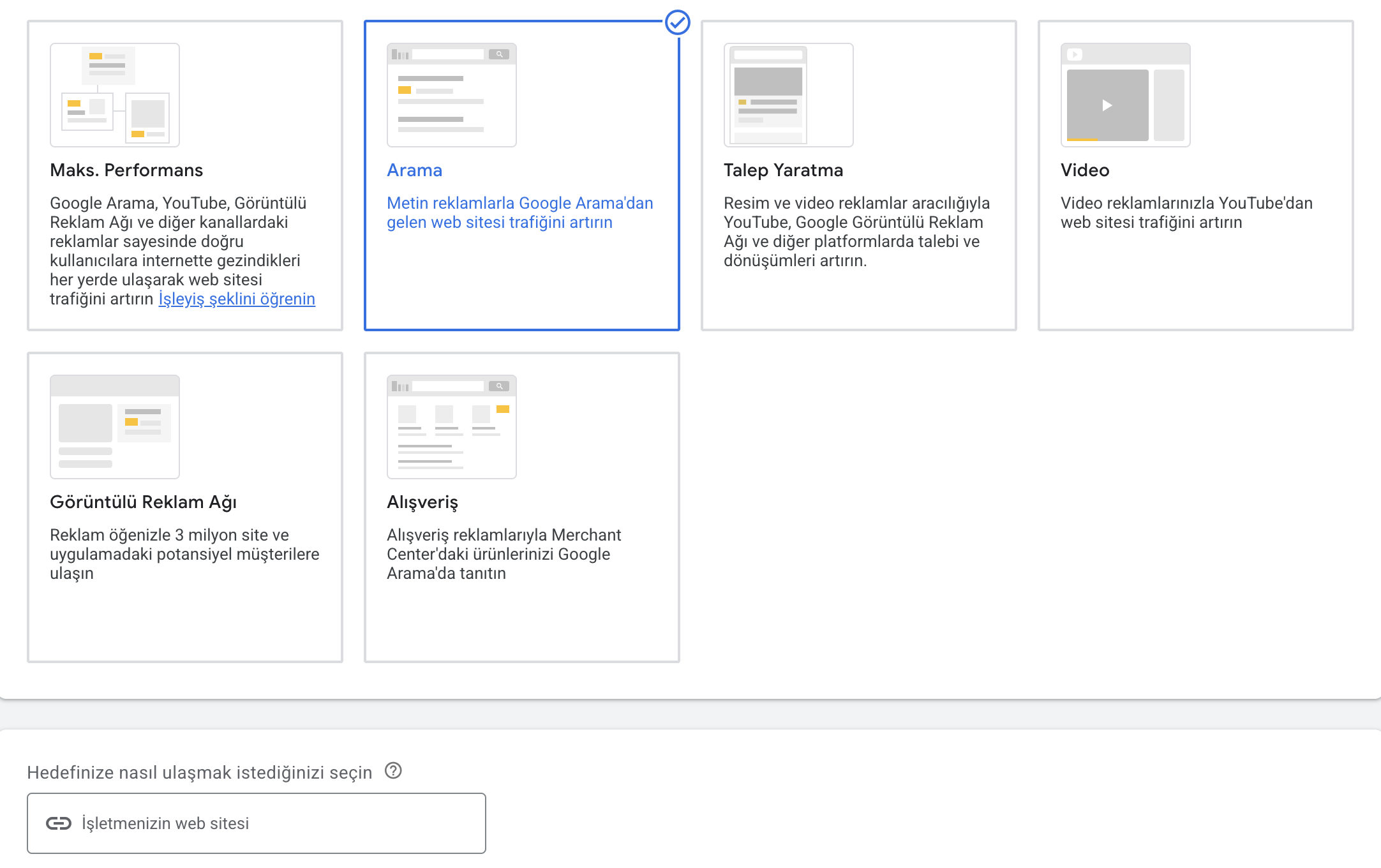Click the chain link icon in the website field
Screen dimensions: 1381x868
[58, 823]
